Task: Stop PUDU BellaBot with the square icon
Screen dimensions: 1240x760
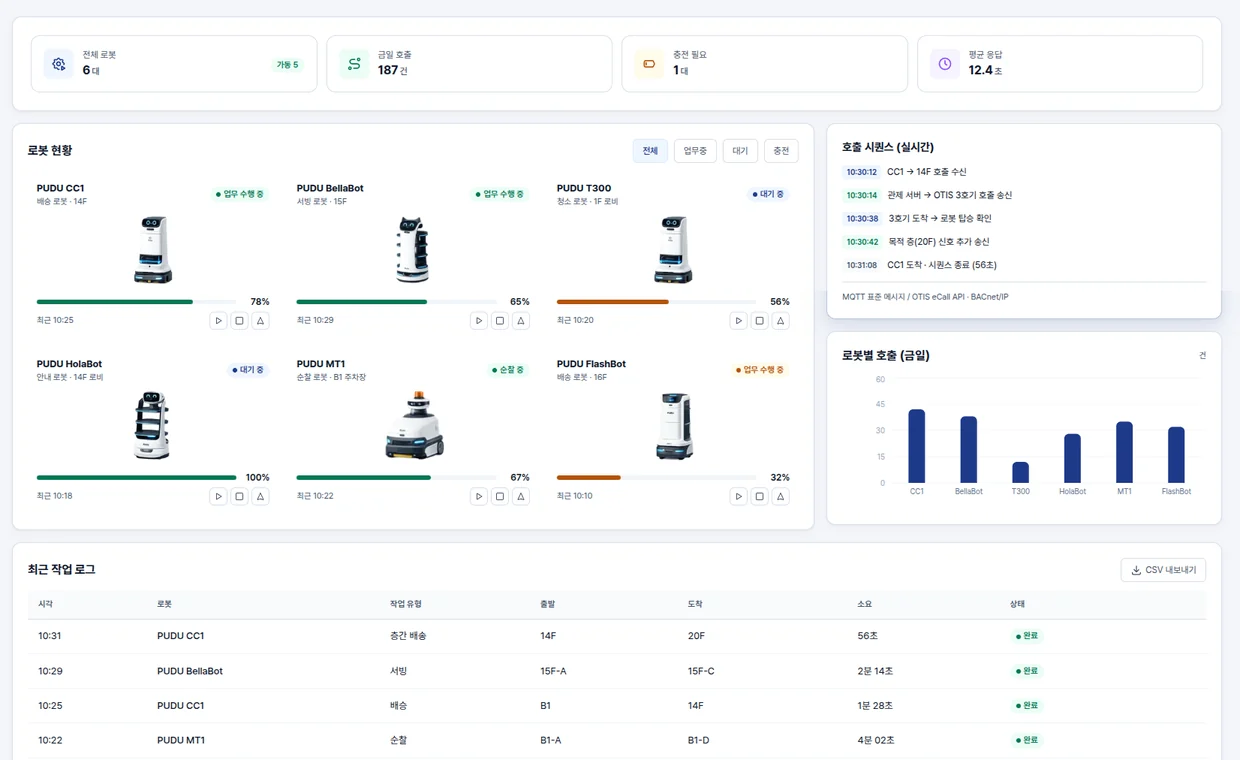Action: (x=499, y=321)
